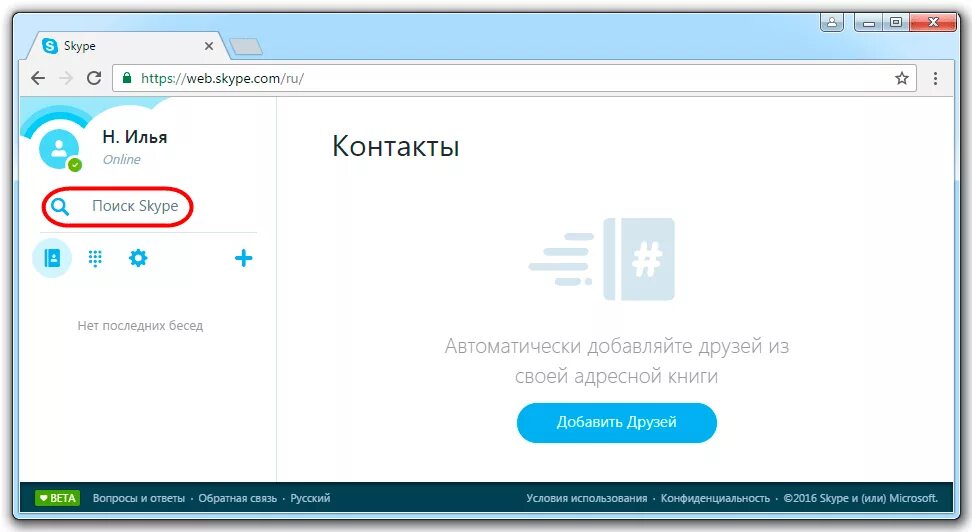Bookmark page using star icon

pyautogui.click(x=902, y=78)
